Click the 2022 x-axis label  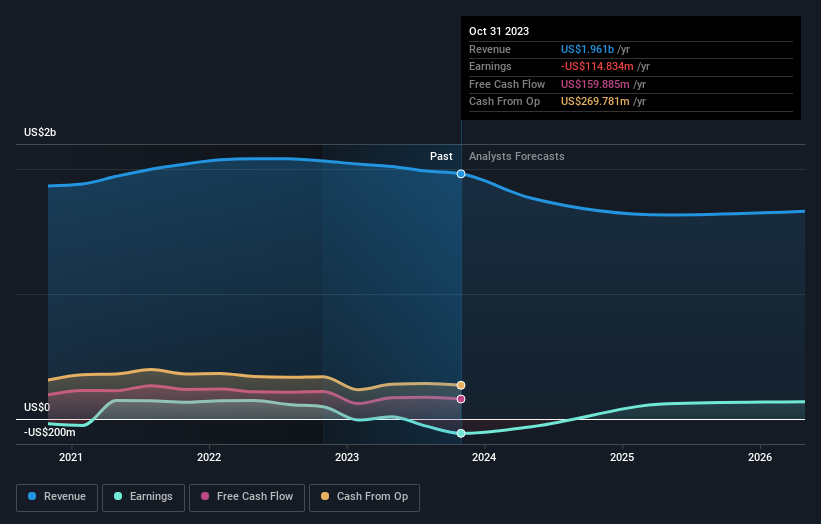[209, 457]
